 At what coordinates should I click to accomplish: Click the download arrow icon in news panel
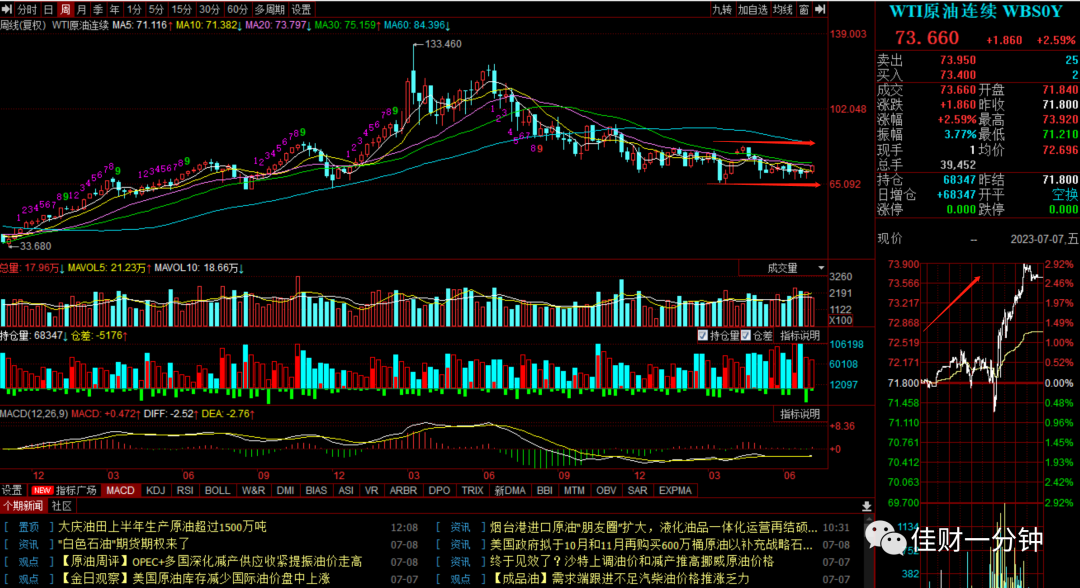pos(866,506)
